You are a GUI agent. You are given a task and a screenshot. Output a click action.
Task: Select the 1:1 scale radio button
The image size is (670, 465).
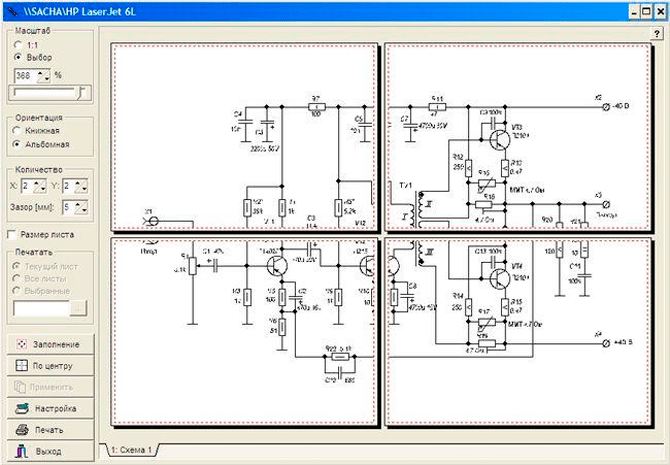(17, 45)
